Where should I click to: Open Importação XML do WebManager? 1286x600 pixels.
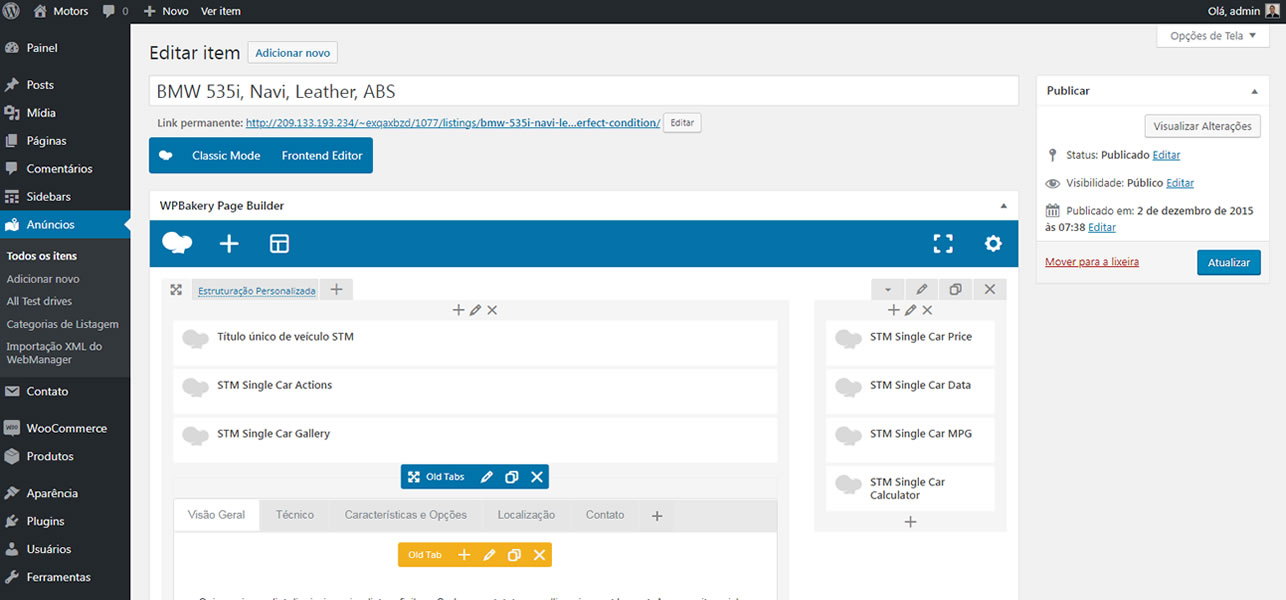tap(54, 353)
